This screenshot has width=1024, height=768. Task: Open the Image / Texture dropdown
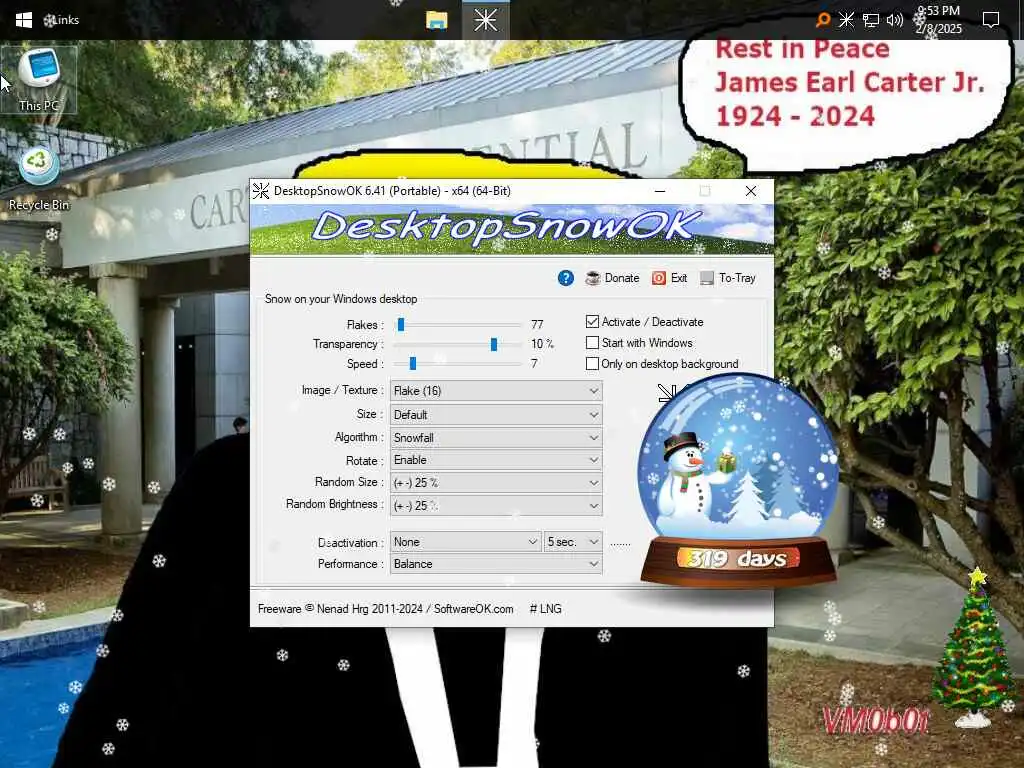[496, 391]
